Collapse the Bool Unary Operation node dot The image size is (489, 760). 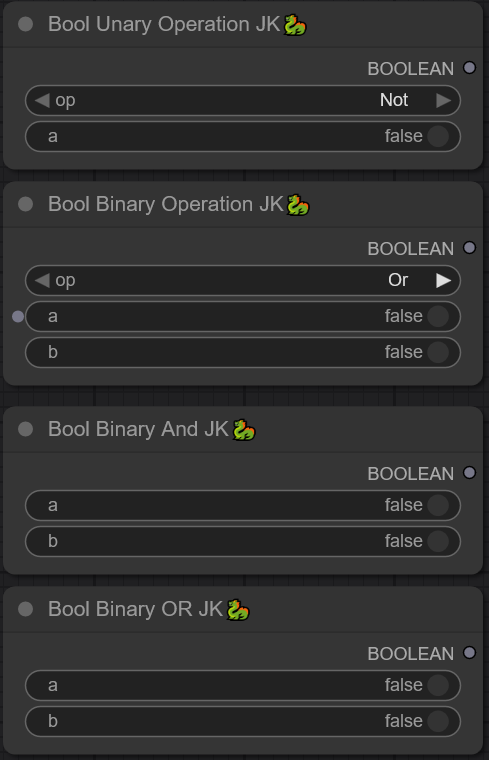click(25, 24)
